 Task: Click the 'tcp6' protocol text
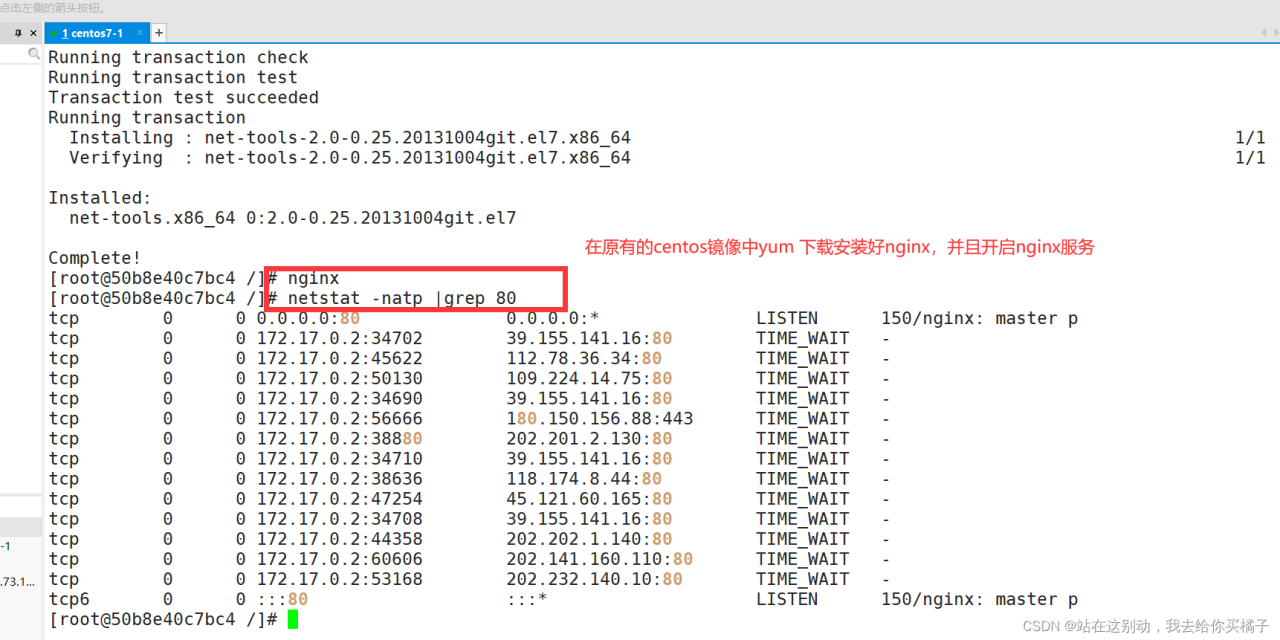(69, 599)
